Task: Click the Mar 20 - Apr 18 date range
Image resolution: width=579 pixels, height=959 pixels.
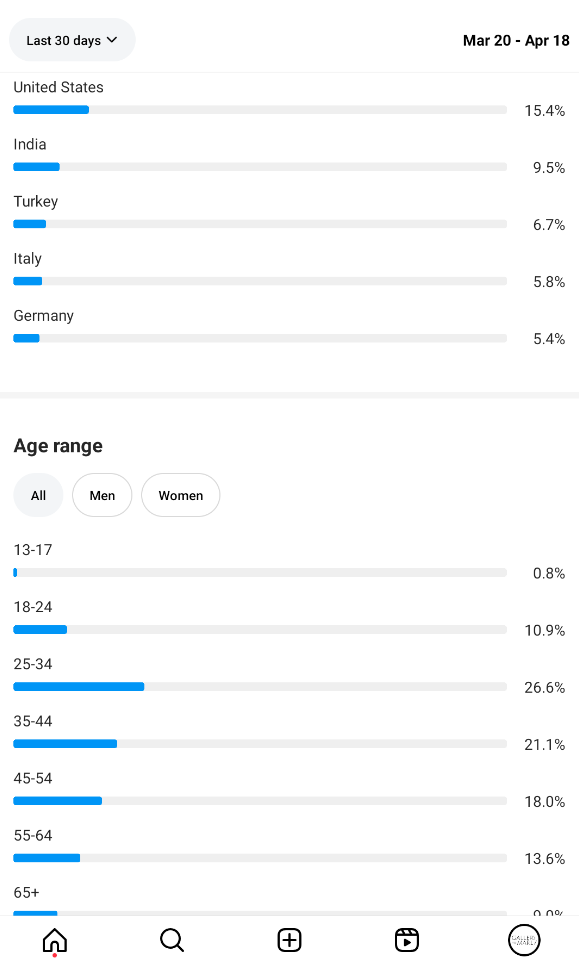Action: (516, 40)
